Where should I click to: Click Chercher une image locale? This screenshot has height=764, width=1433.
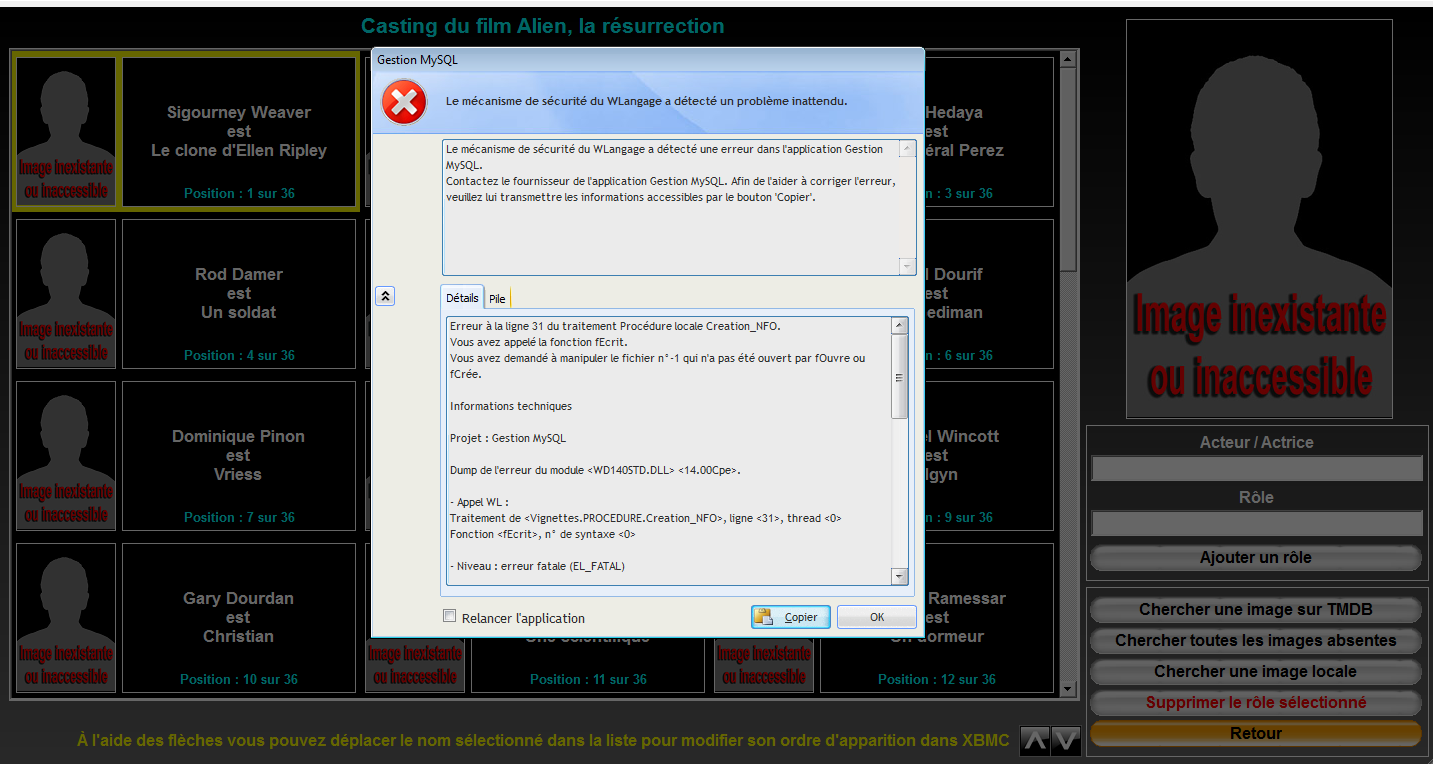(1256, 672)
